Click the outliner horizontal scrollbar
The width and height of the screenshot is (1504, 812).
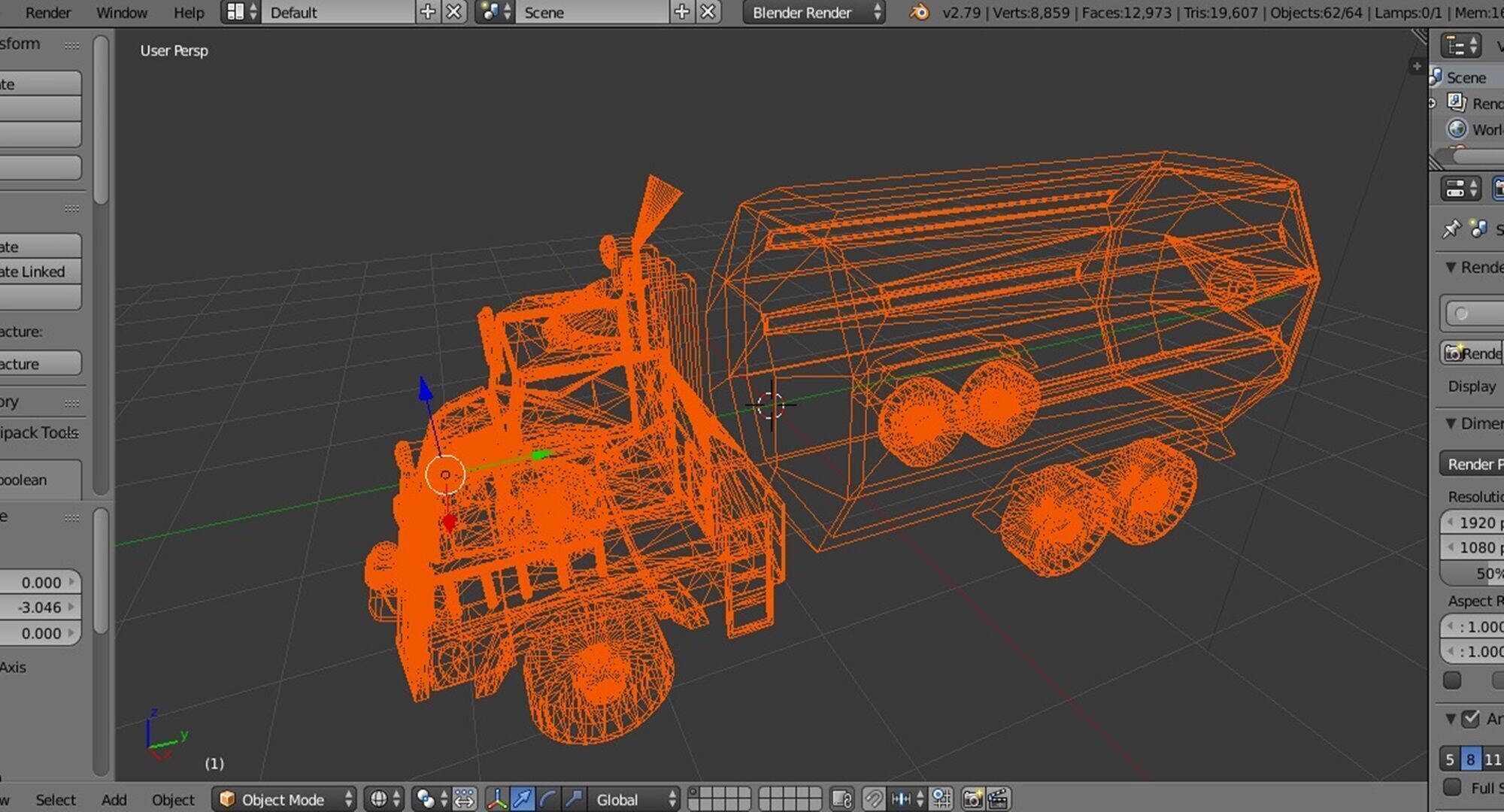(x=1478, y=156)
